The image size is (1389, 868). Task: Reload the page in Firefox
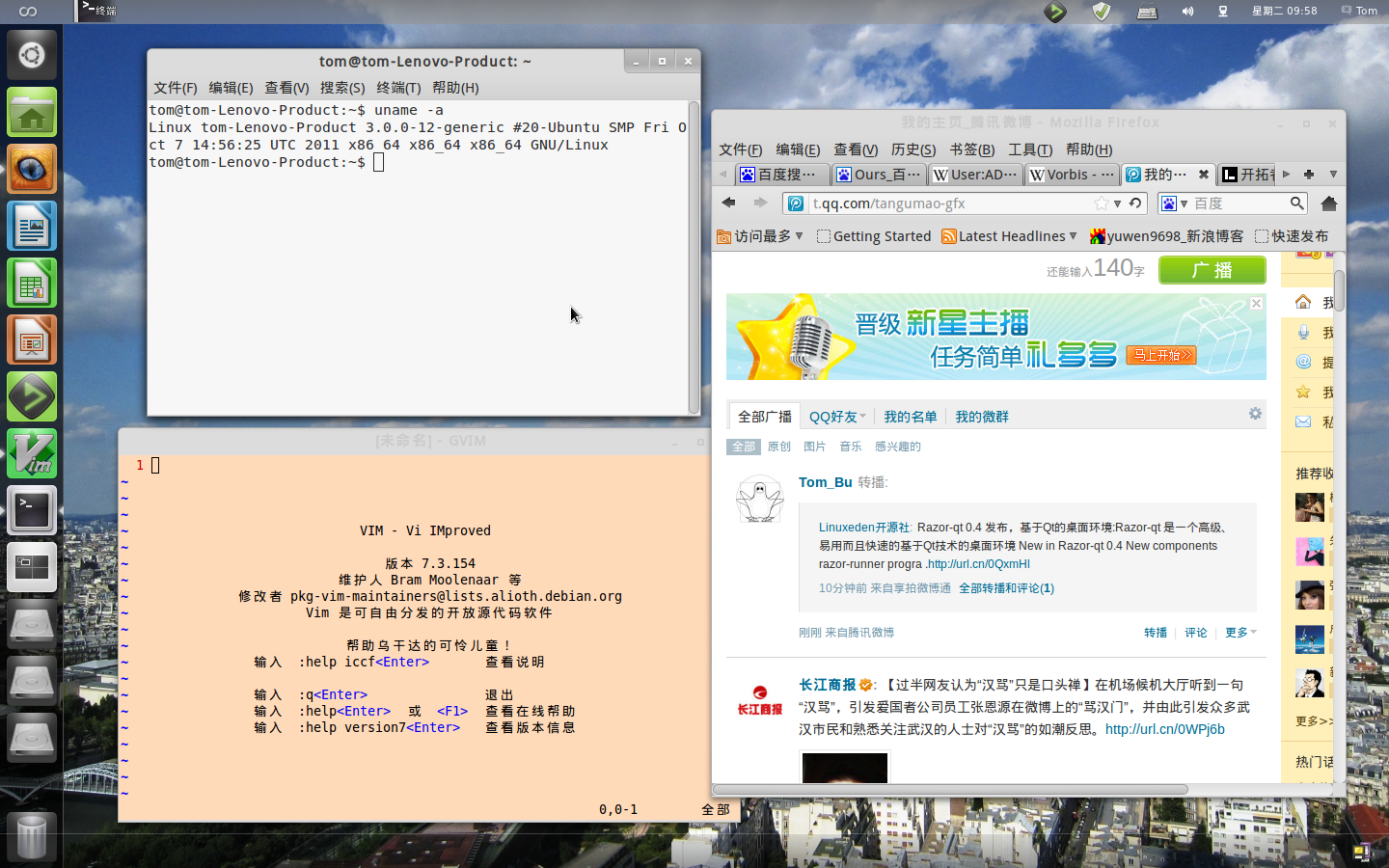pos(1135,203)
